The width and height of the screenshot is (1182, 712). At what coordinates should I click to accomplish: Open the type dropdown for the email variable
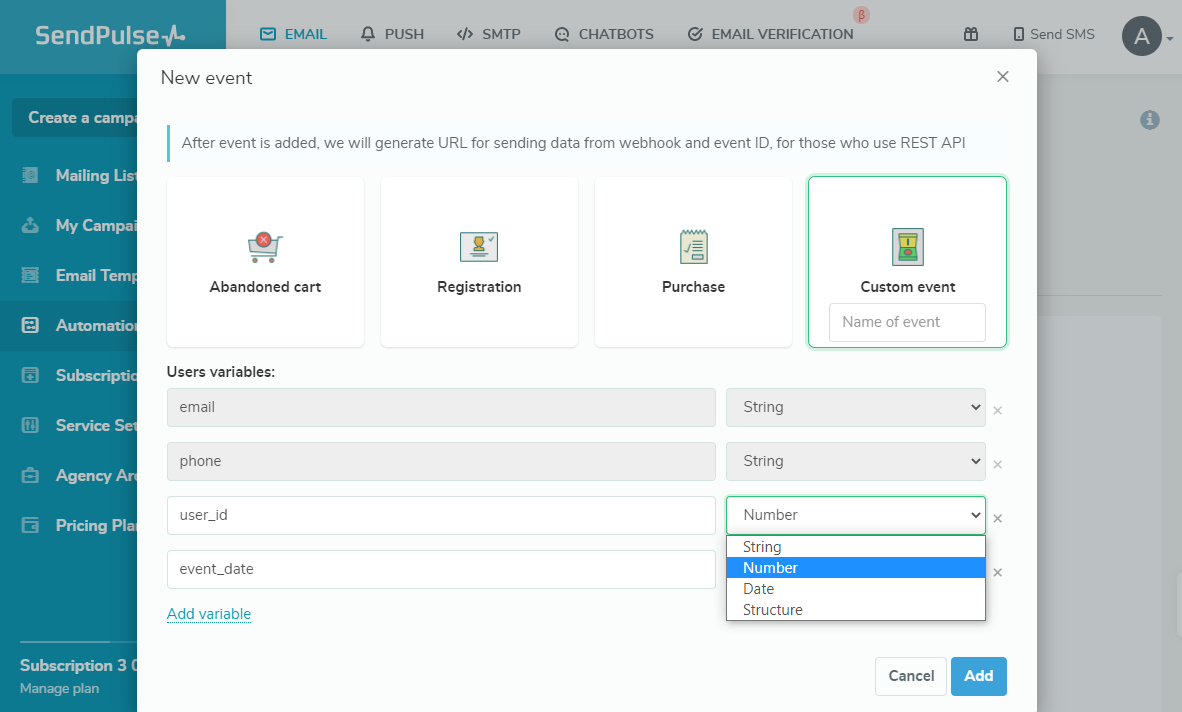(x=855, y=407)
